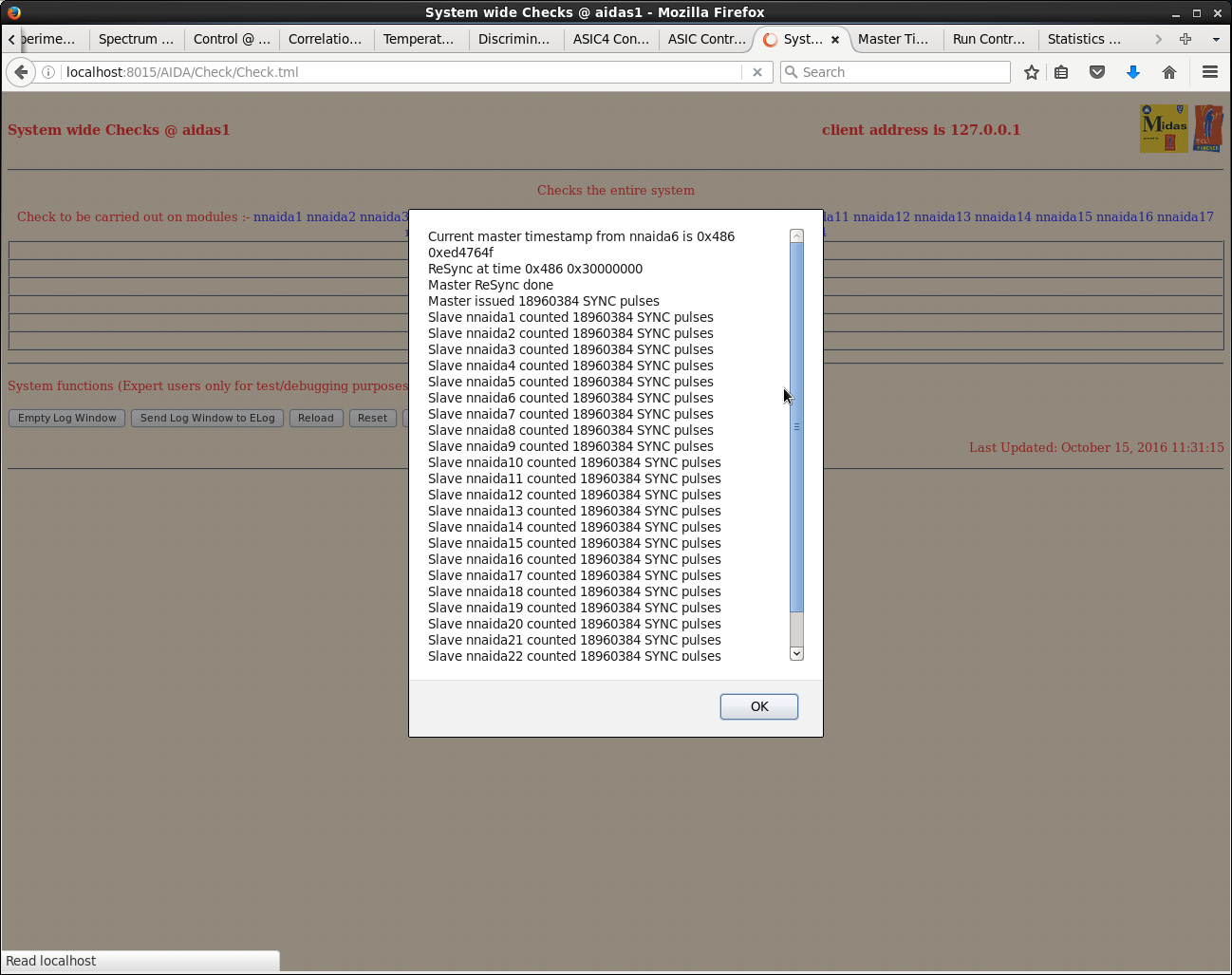The width and height of the screenshot is (1232, 975).
Task: List all tabs dropdown arrow
Action: pyautogui.click(x=1216, y=39)
